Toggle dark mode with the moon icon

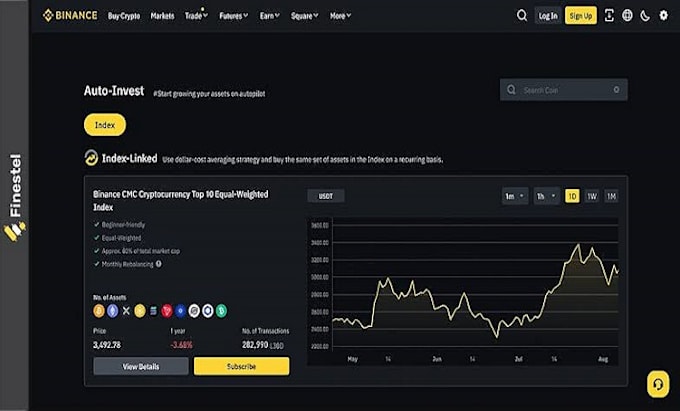(x=645, y=16)
